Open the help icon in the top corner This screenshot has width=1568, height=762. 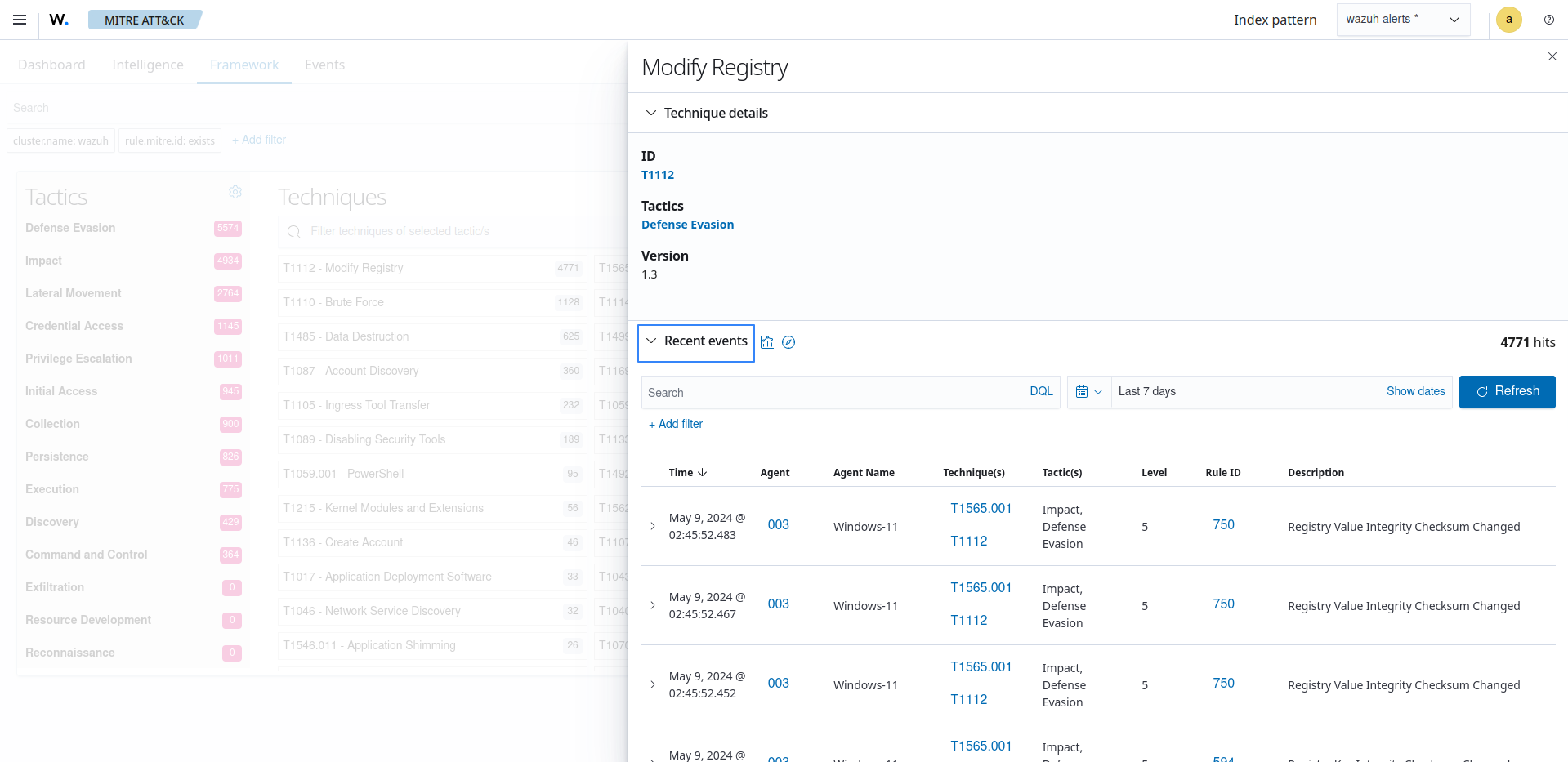point(1548,20)
